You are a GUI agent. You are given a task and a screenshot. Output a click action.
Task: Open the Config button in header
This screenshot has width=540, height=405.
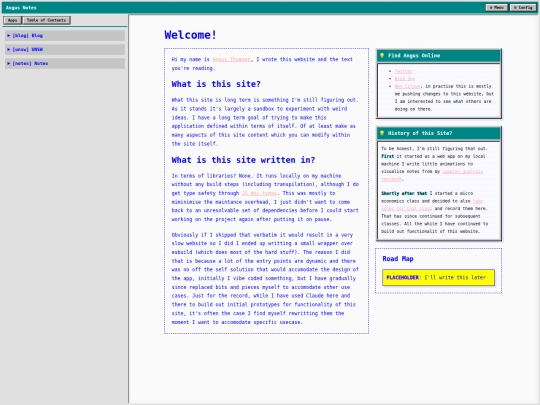[523, 8]
